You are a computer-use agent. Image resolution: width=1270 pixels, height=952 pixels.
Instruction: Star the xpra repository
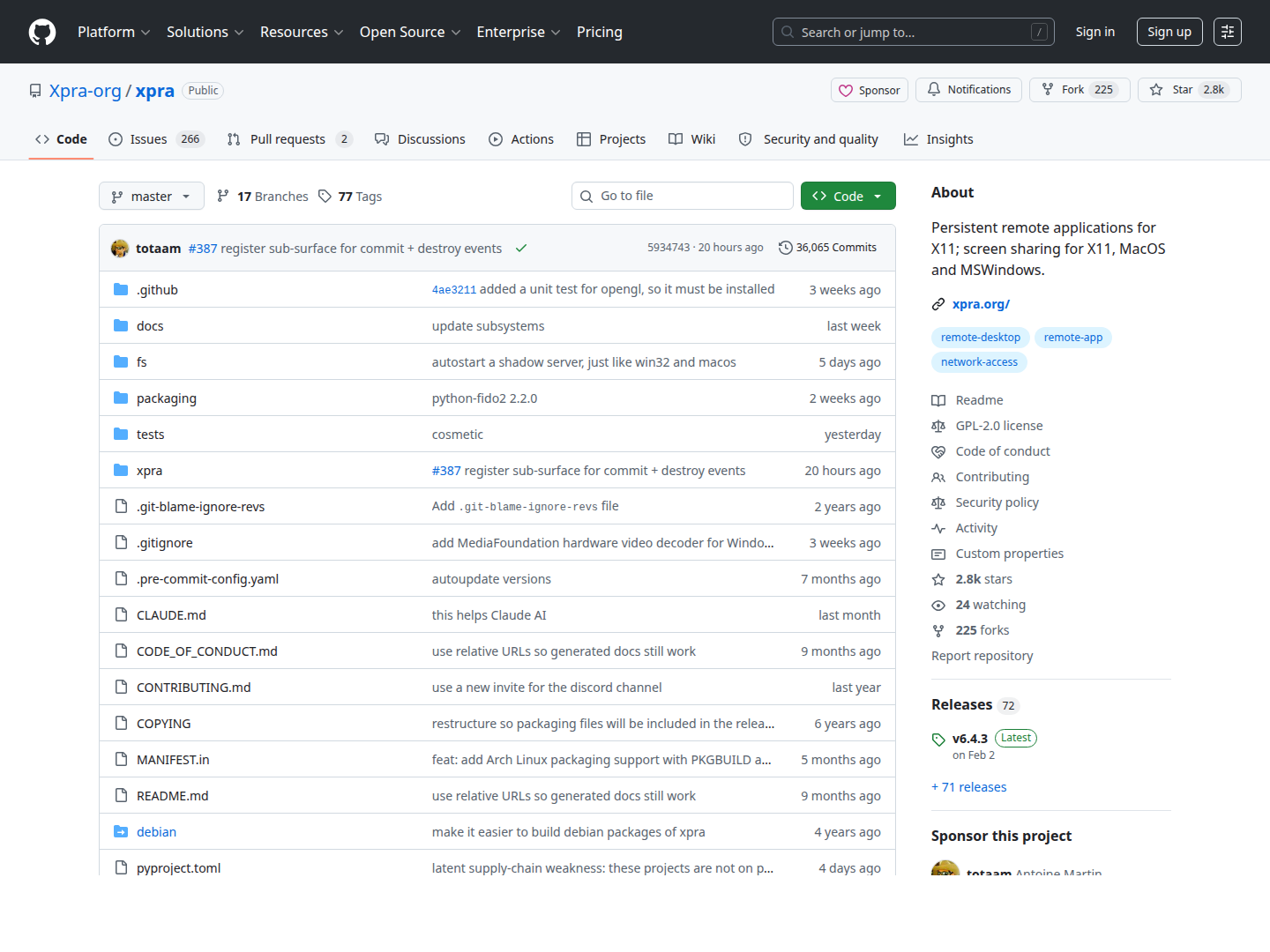(x=1190, y=90)
